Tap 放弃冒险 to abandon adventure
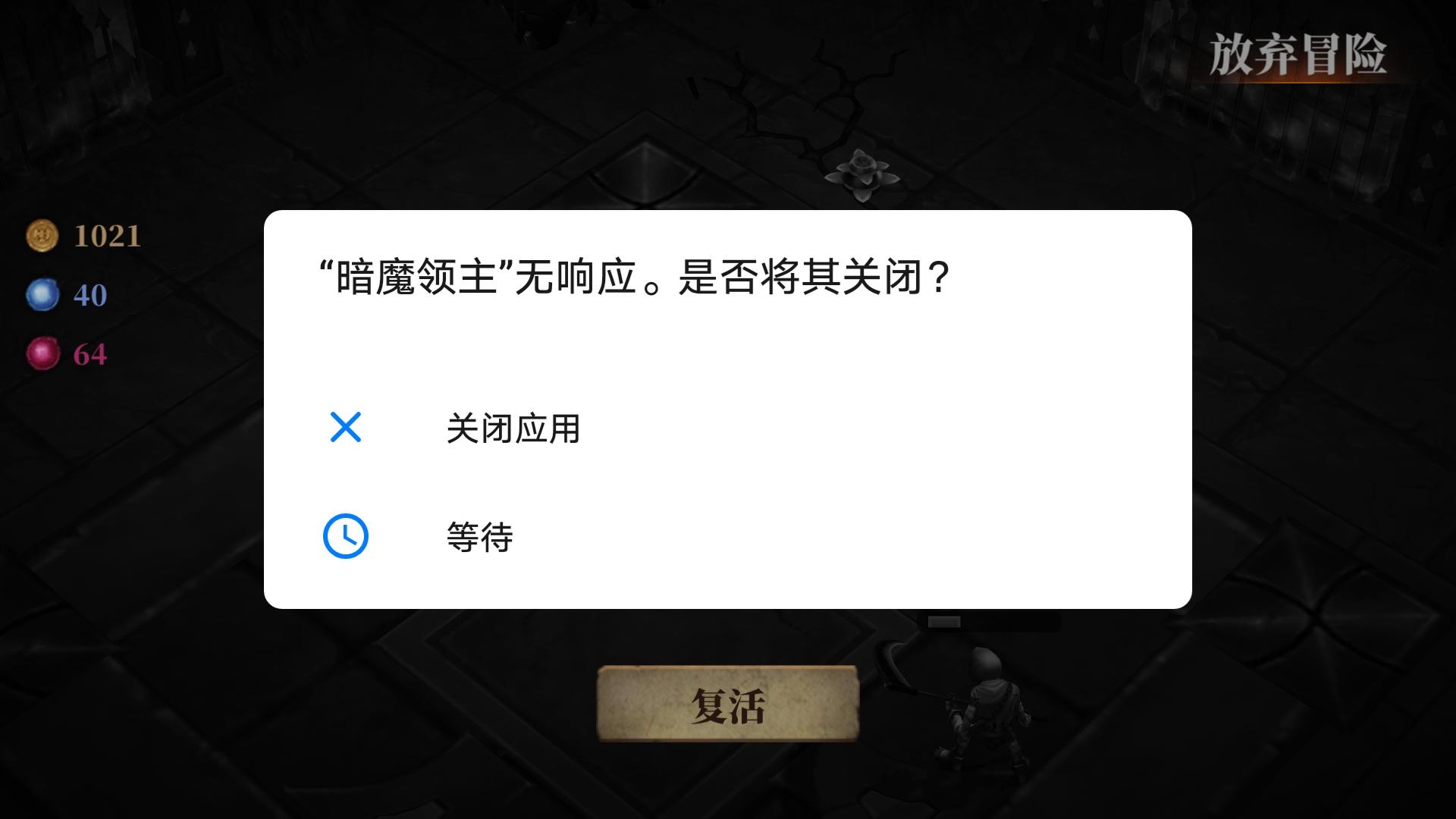This screenshot has height=819, width=1456. pos(1298,55)
